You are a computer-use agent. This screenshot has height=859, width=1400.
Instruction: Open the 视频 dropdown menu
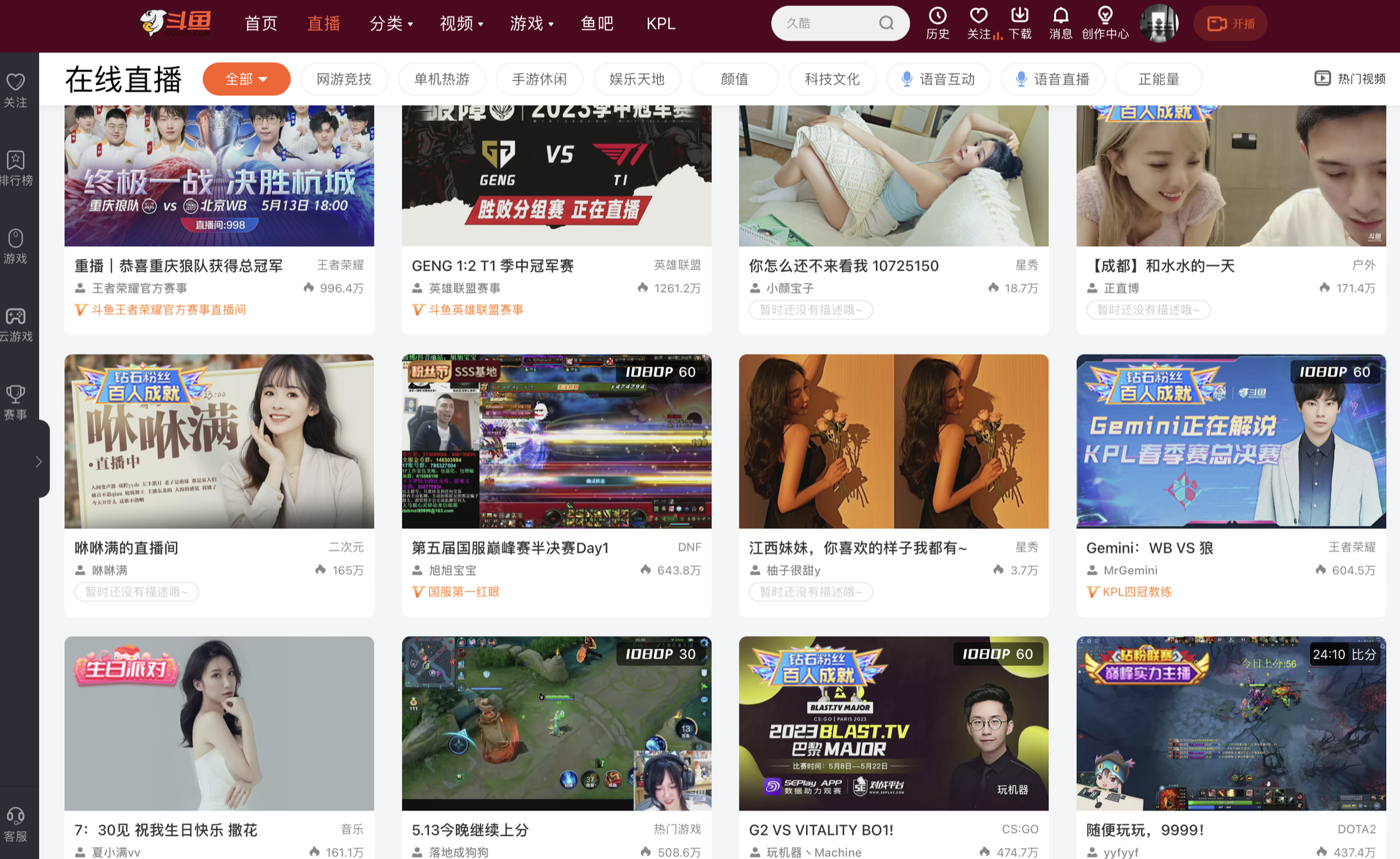point(461,23)
